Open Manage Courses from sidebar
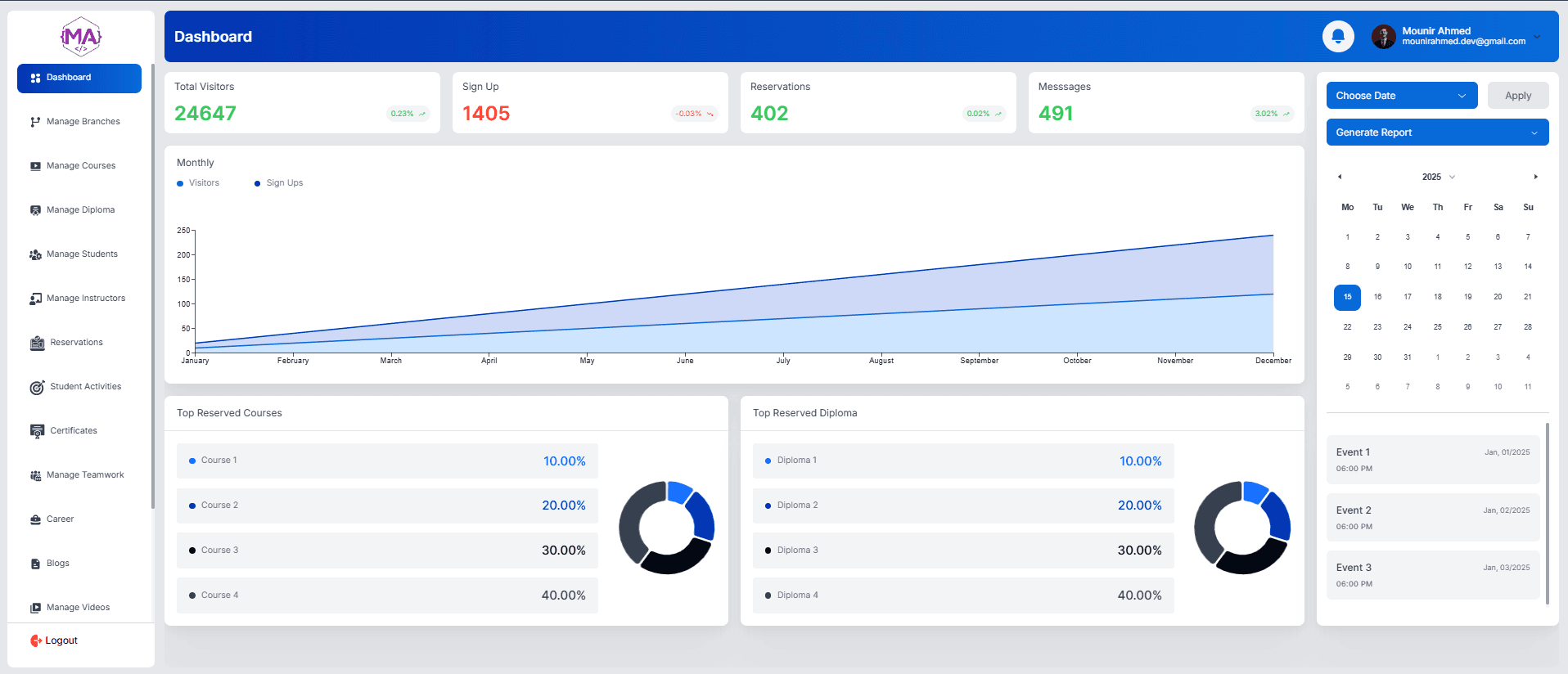 80,166
